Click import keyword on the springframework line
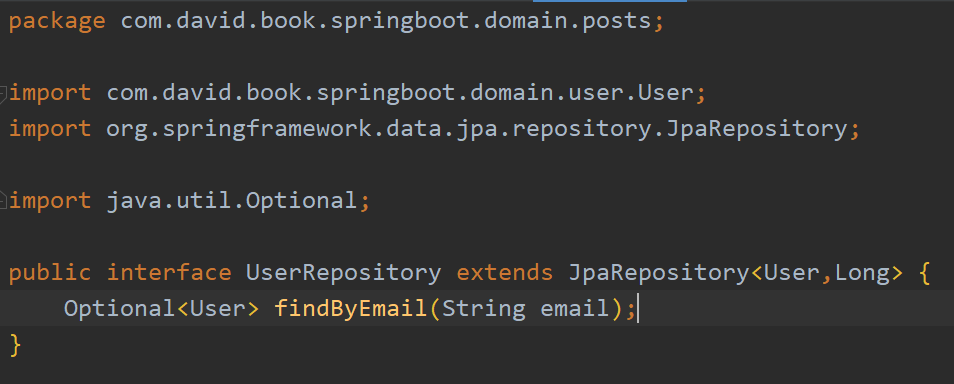Screen dimensions: 954x384 pyautogui.click(x=50, y=128)
